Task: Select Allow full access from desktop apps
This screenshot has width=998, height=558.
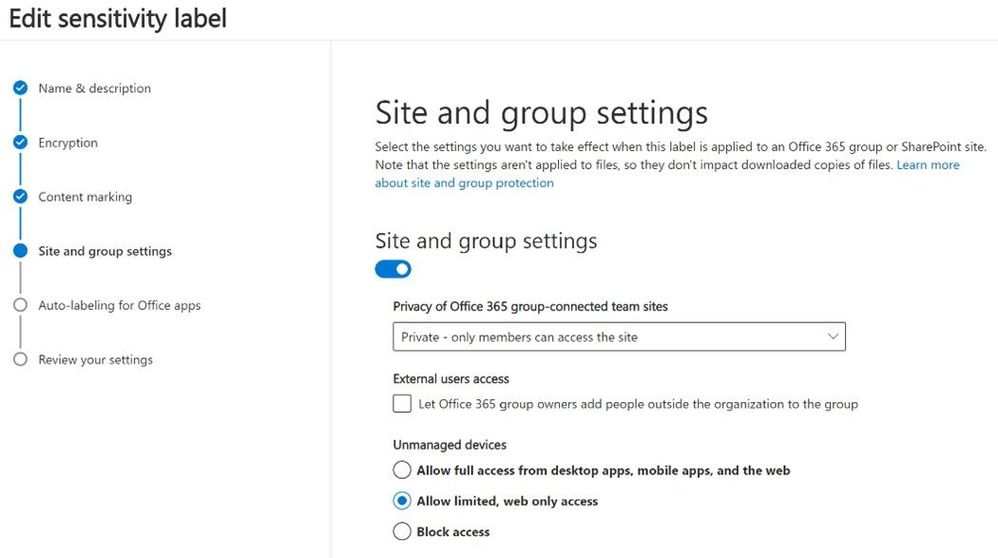Action: 402,470
